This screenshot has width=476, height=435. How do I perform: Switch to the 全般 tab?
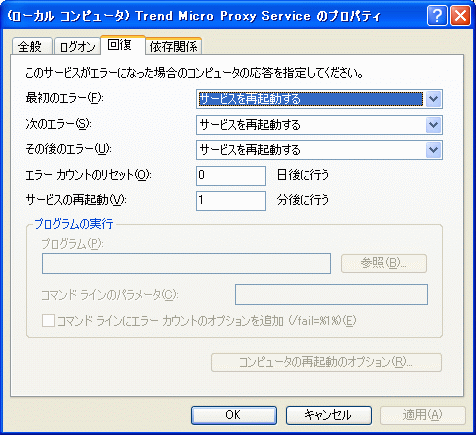click(32, 46)
